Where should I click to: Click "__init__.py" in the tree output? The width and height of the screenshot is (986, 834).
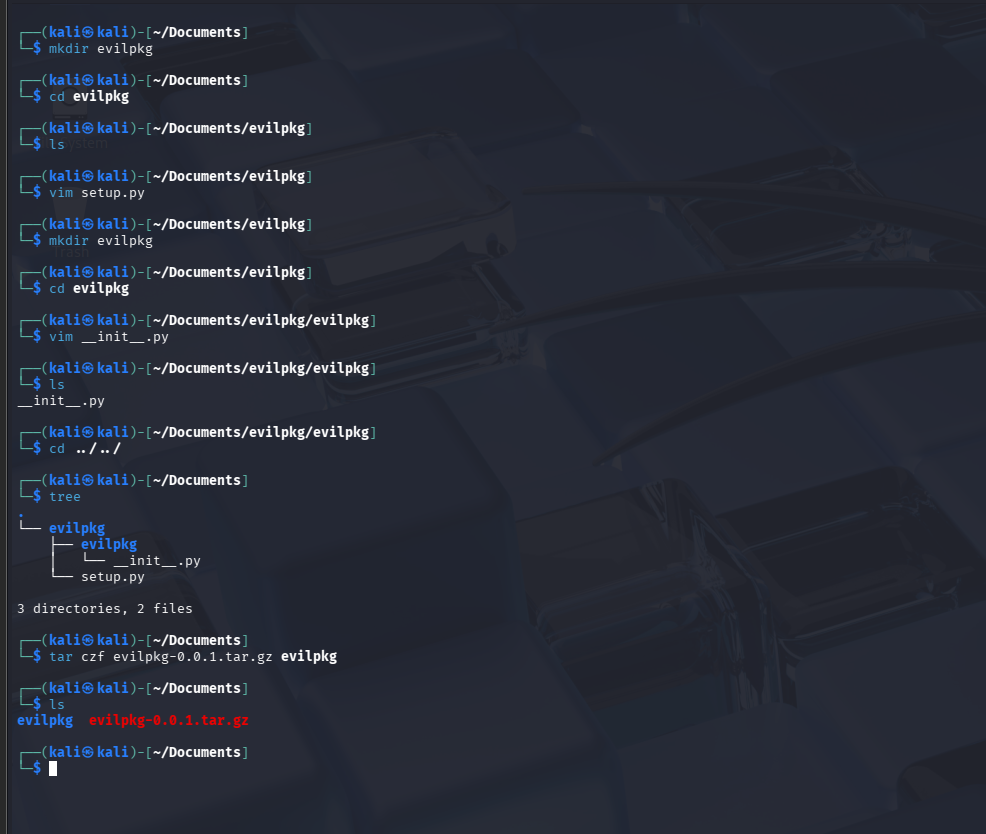157,560
